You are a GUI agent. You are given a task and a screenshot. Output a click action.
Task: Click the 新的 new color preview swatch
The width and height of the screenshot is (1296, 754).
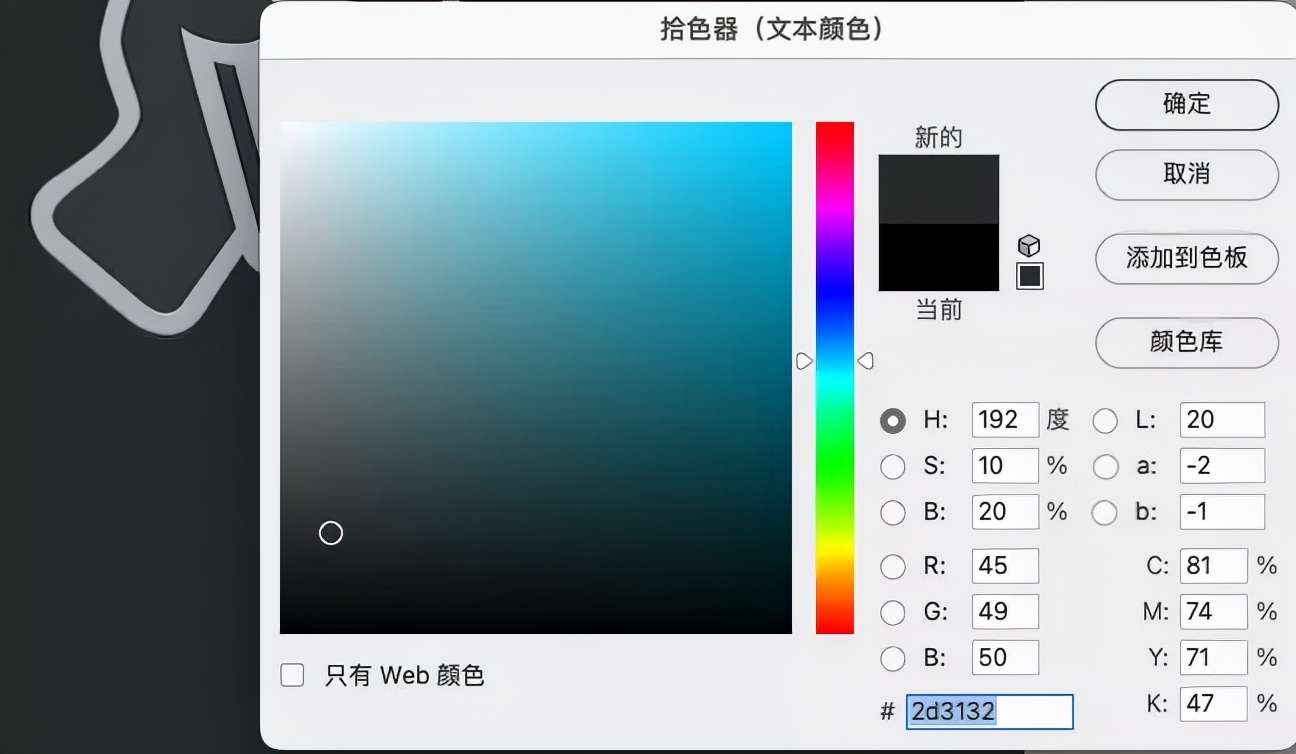(938, 185)
